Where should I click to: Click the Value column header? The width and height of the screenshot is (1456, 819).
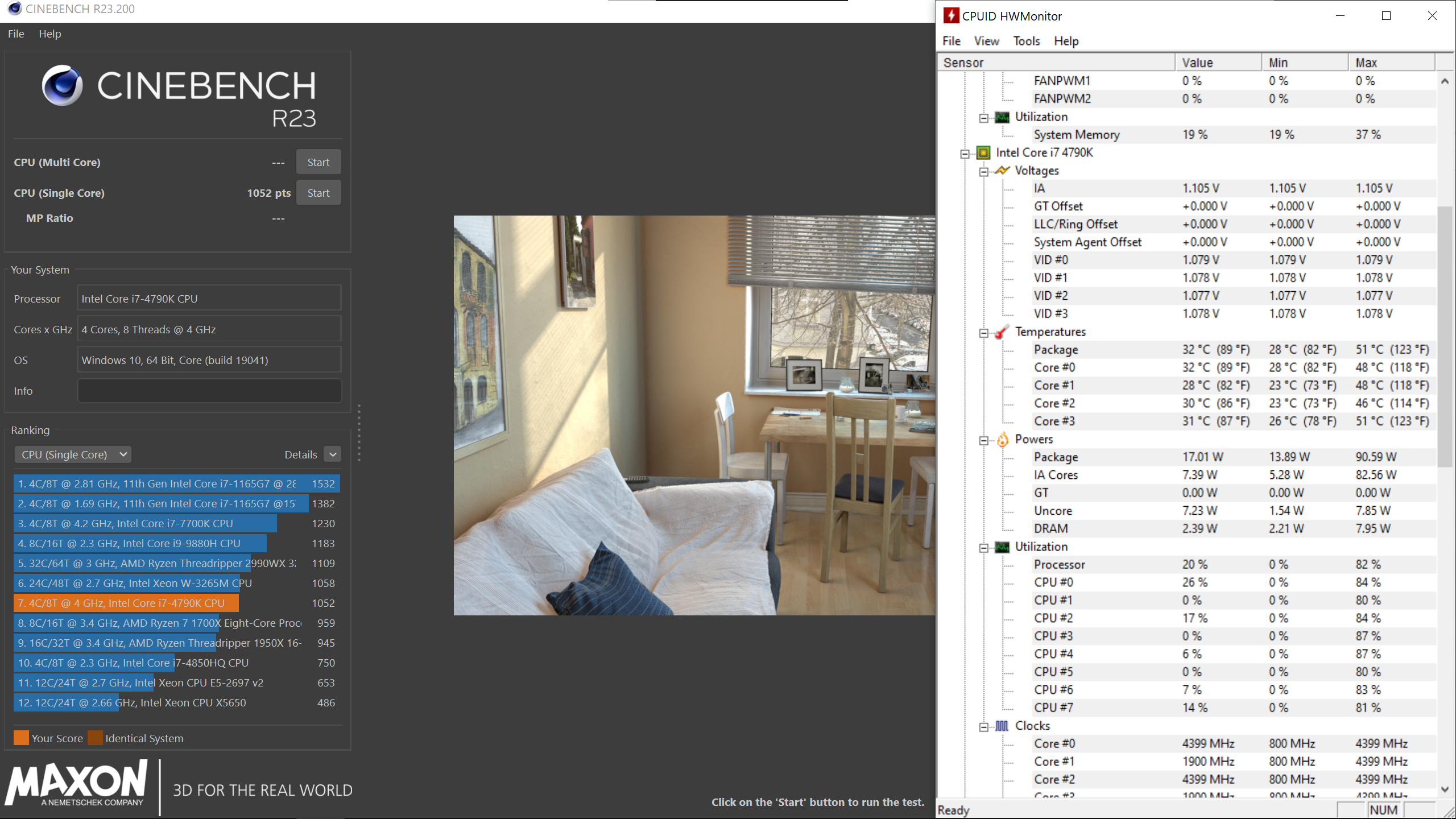(x=1219, y=63)
